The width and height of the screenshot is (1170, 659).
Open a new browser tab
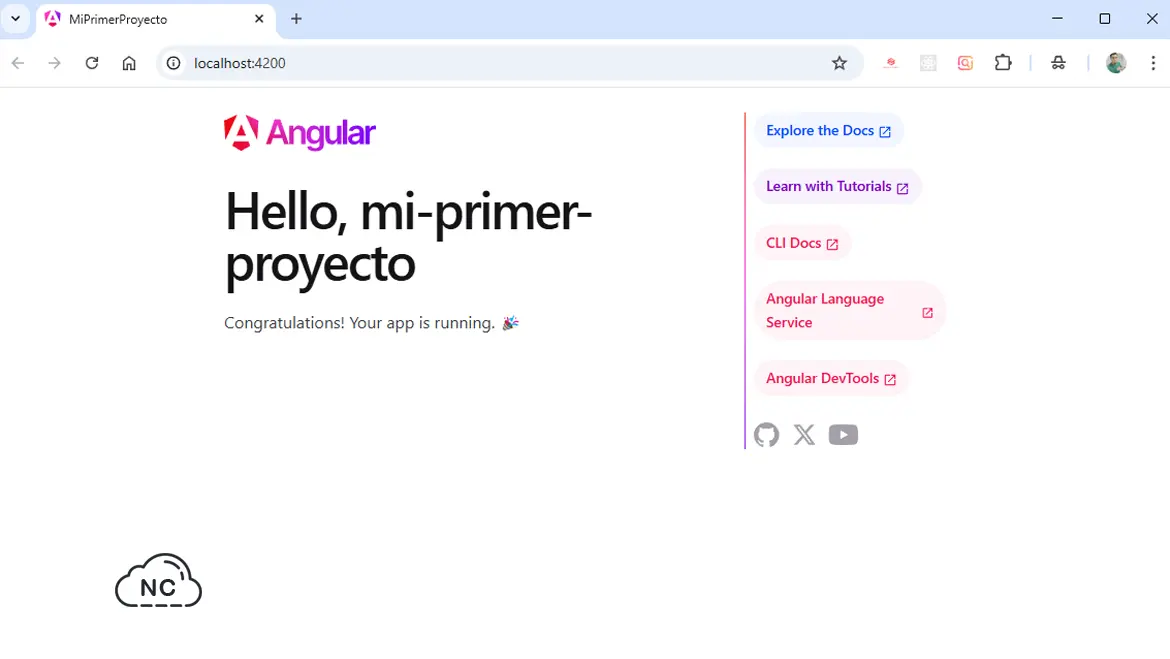[x=296, y=19]
